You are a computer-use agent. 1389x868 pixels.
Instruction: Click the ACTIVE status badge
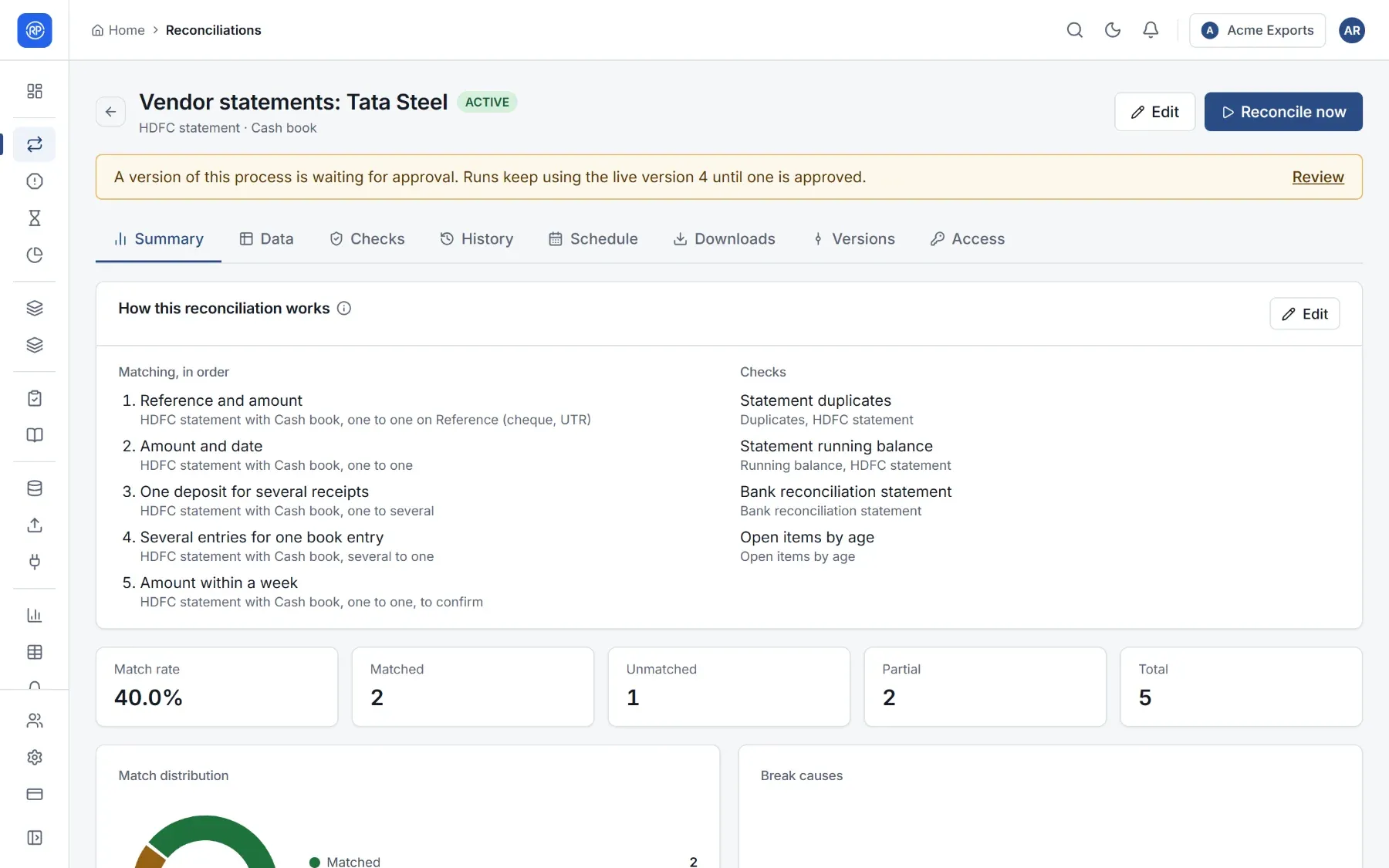tap(487, 102)
